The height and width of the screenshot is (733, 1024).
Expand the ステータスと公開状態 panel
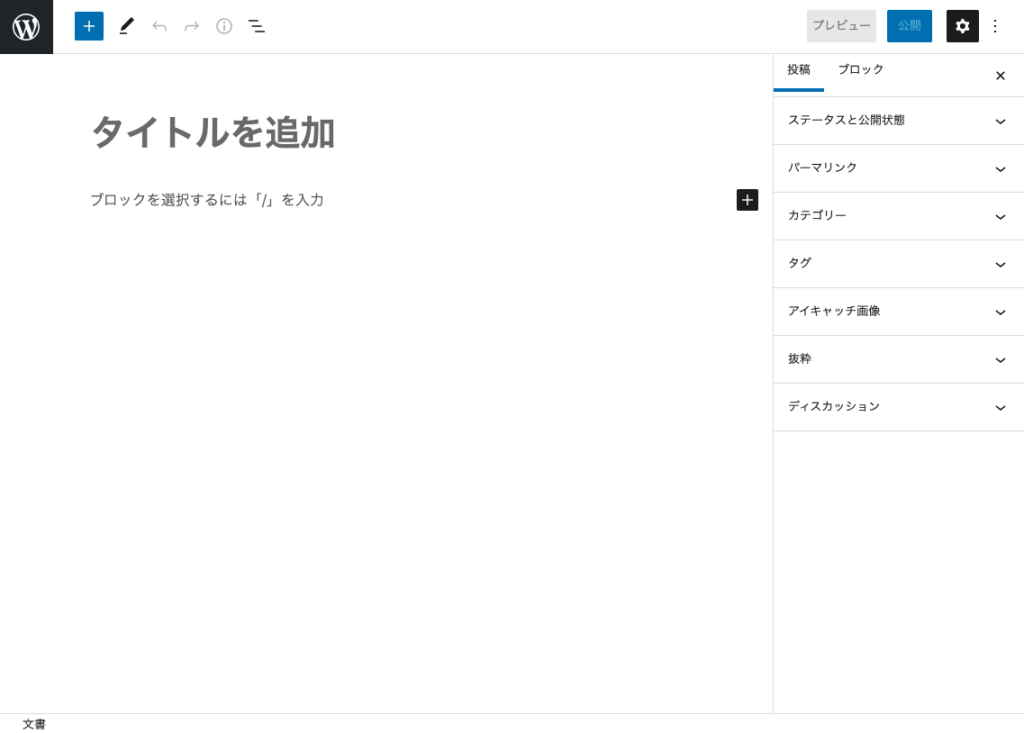click(897, 120)
